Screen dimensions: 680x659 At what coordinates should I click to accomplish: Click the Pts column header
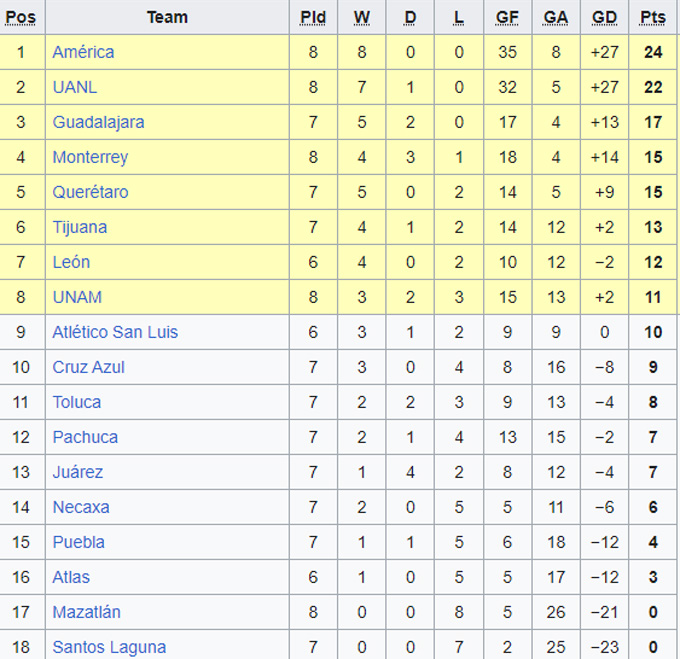point(653,17)
